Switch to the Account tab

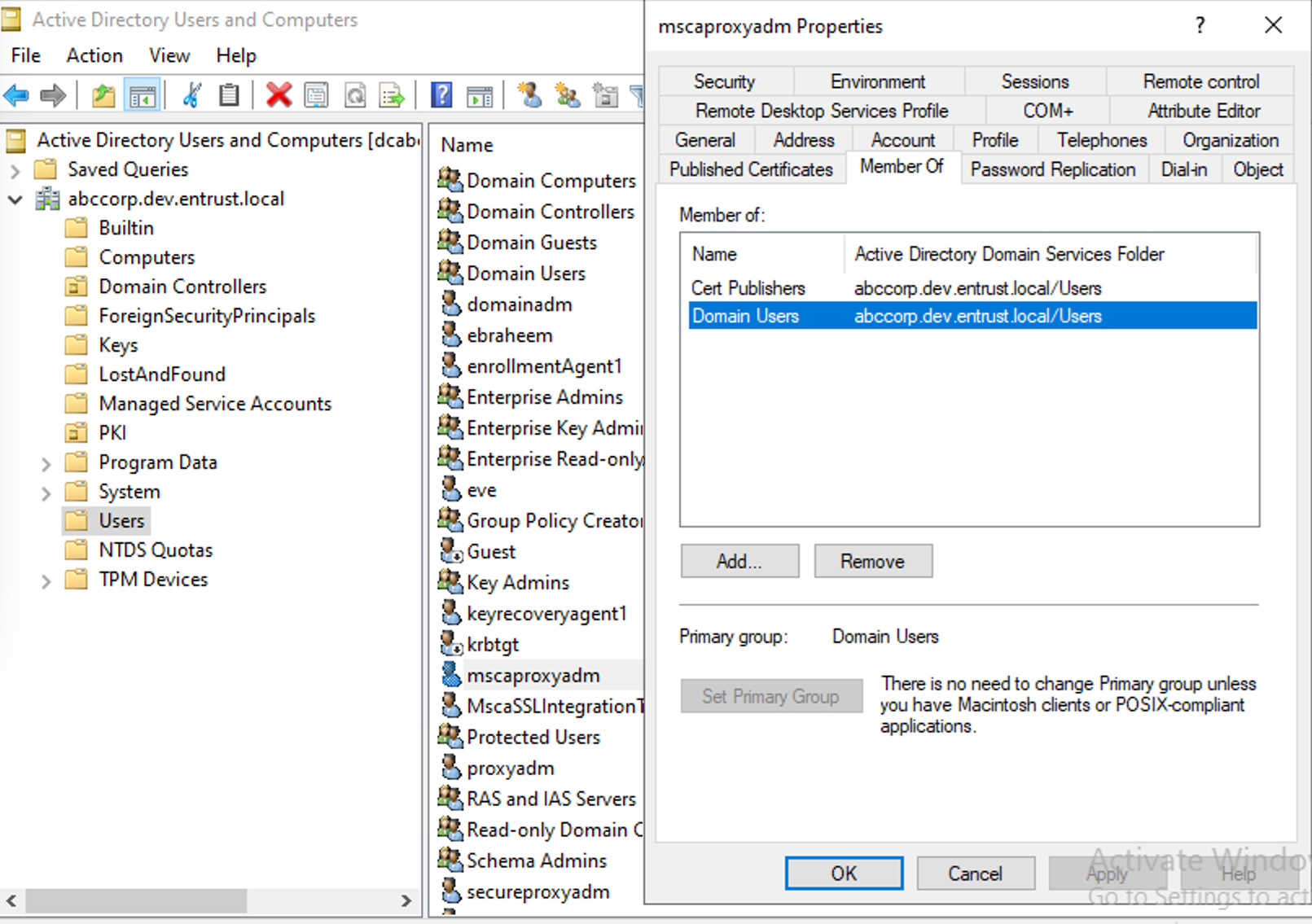coord(902,140)
